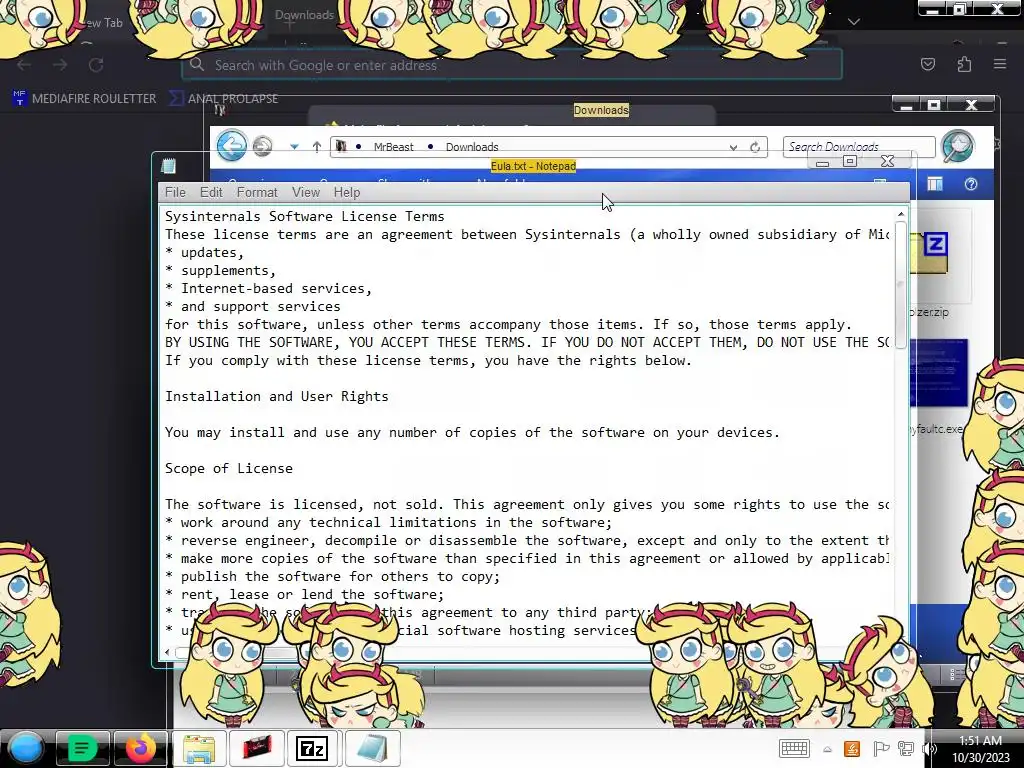Click the Notepad scroll up arrow
Image resolution: width=1024 pixels, height=768 pixels.
tap(901, 214)
